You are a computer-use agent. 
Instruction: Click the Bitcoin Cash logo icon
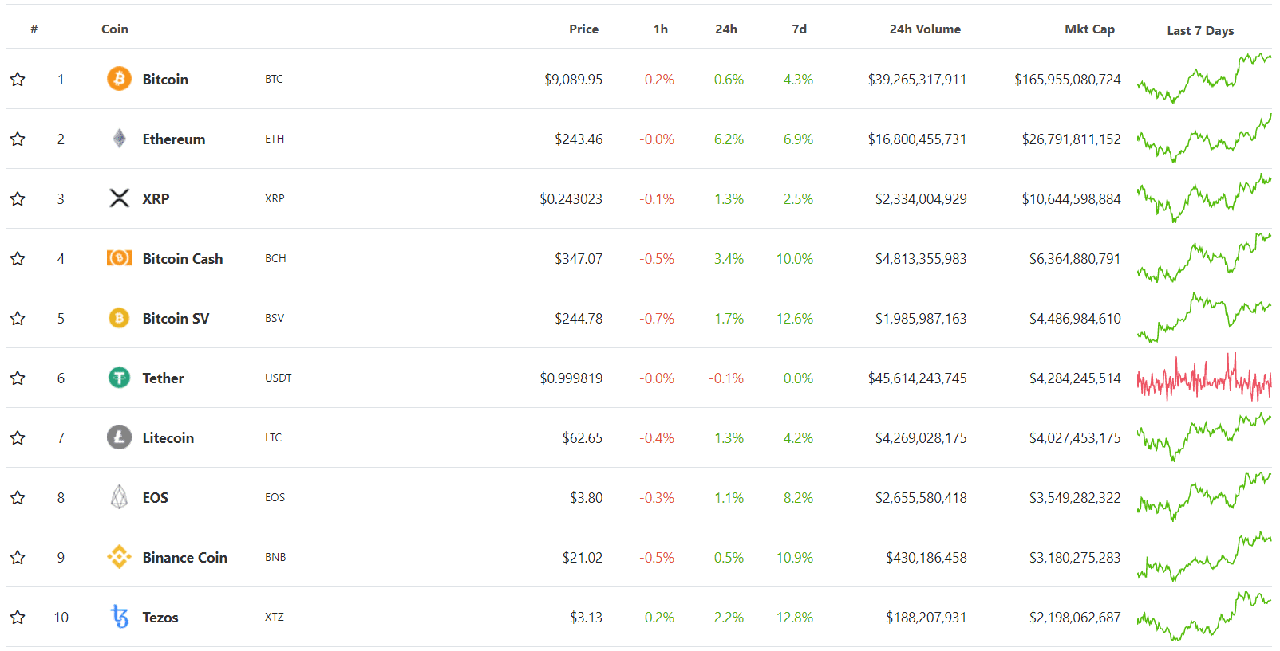(x=119, y=258)
